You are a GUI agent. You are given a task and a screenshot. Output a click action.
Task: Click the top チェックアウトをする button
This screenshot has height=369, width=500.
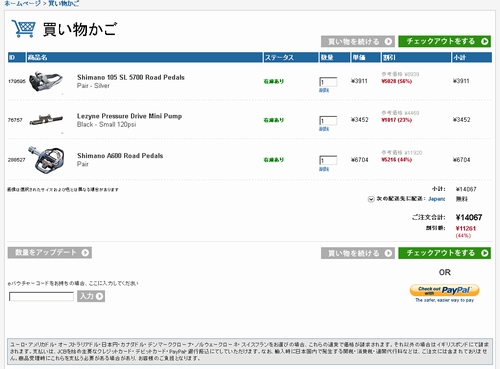(444, 41)
